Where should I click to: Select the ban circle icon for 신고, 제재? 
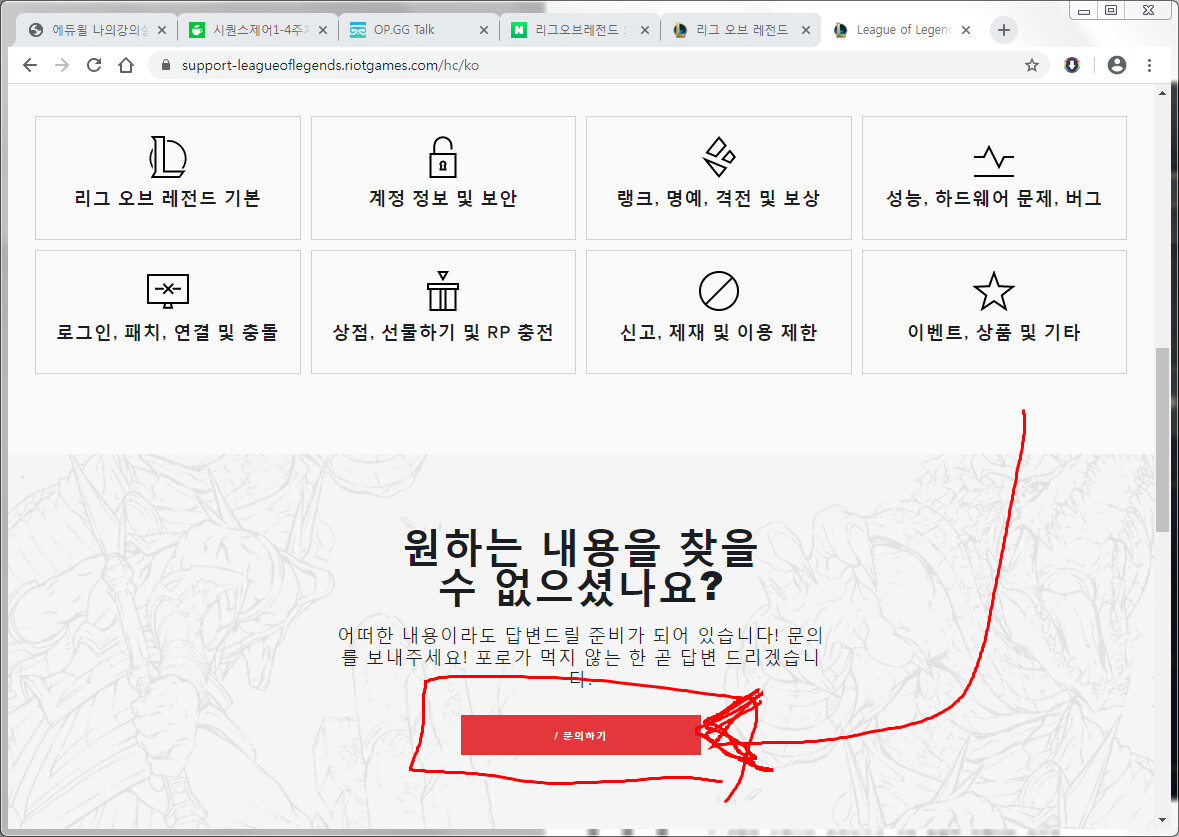(718, 291)
